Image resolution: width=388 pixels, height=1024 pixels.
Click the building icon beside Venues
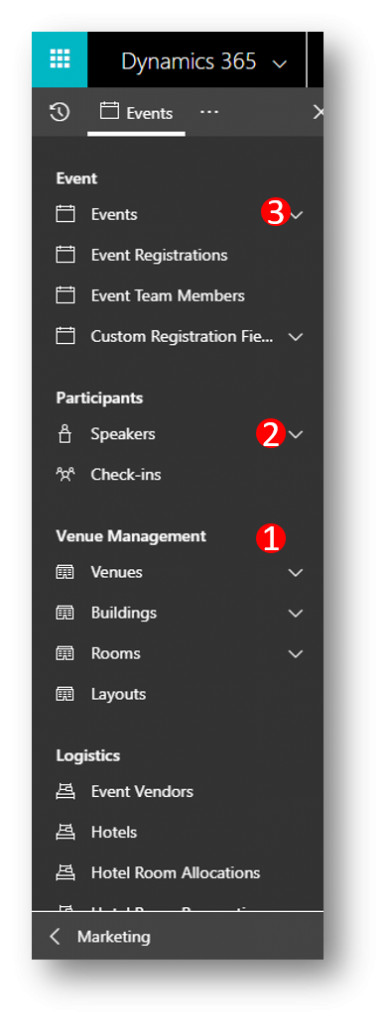[x=65, y=572]
